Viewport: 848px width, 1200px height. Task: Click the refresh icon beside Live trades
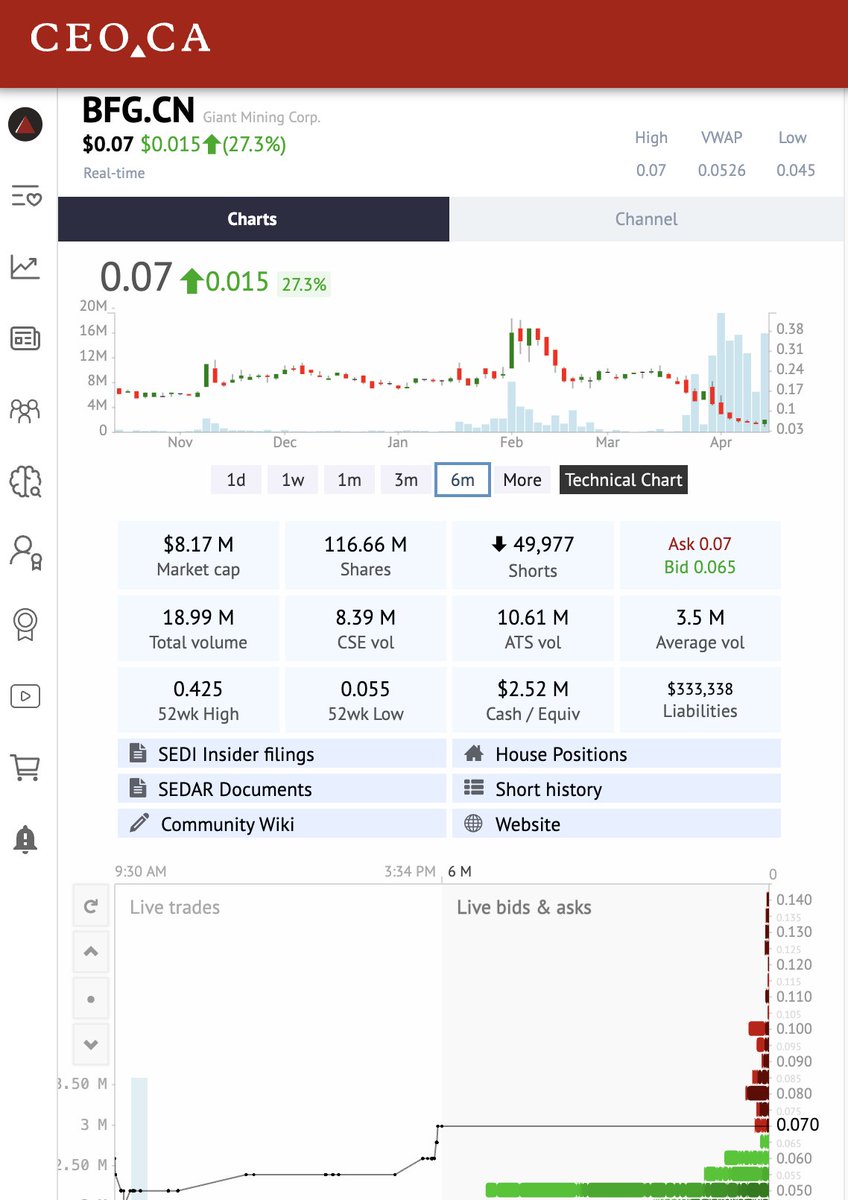91,906
